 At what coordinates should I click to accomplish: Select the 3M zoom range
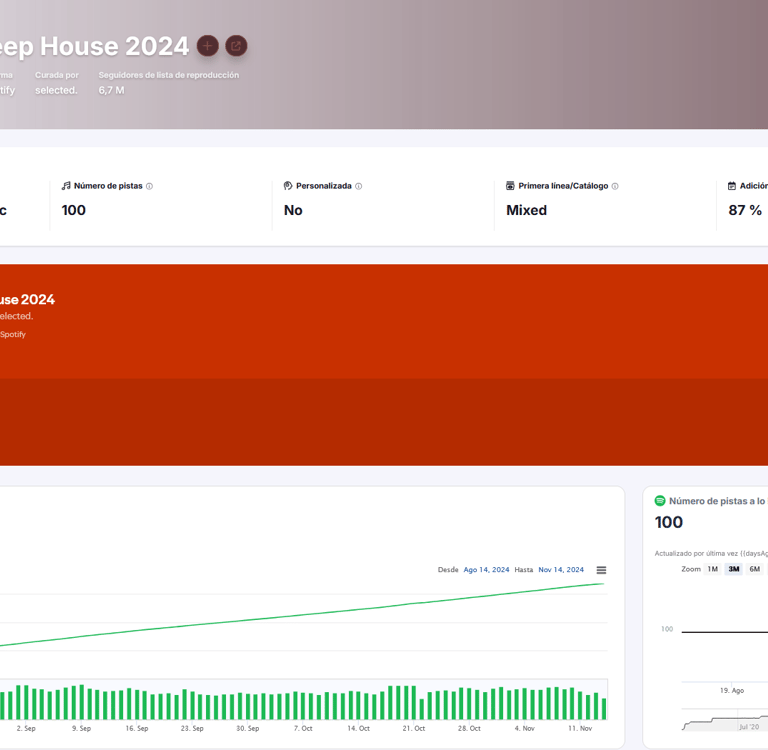(x=734, y=569)
